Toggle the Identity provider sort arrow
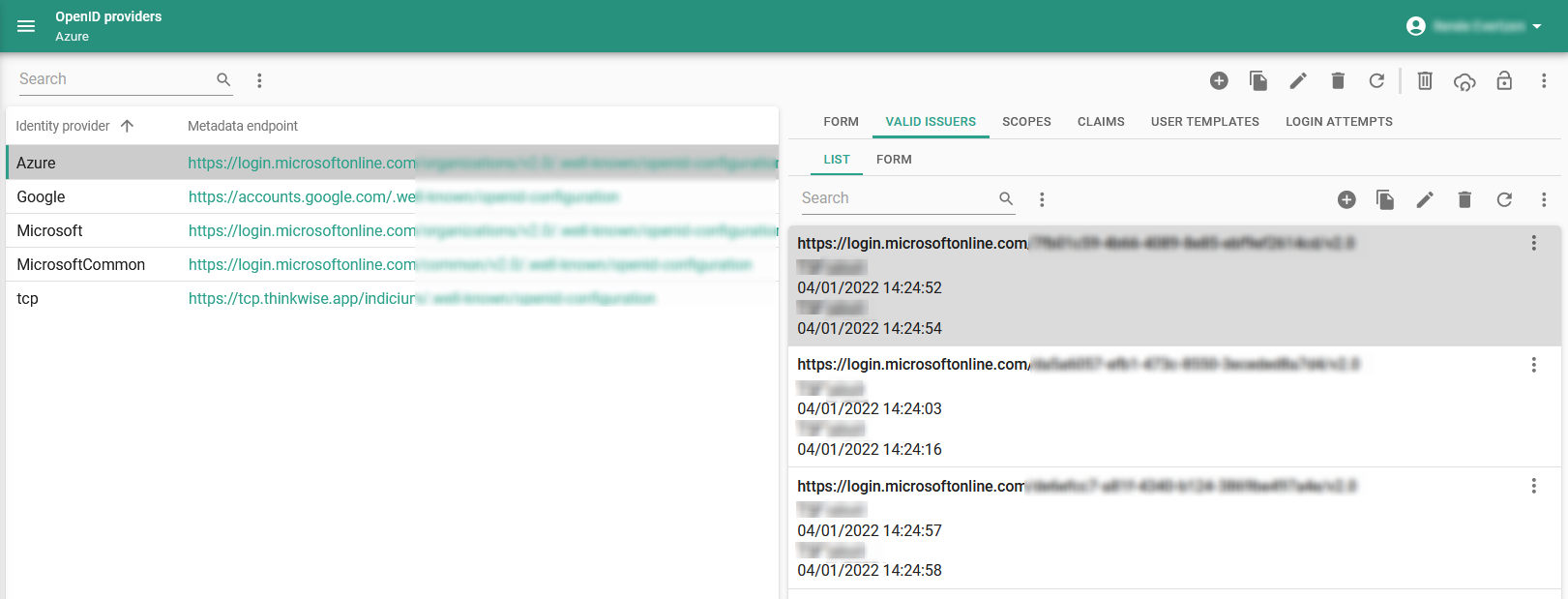 127,126
